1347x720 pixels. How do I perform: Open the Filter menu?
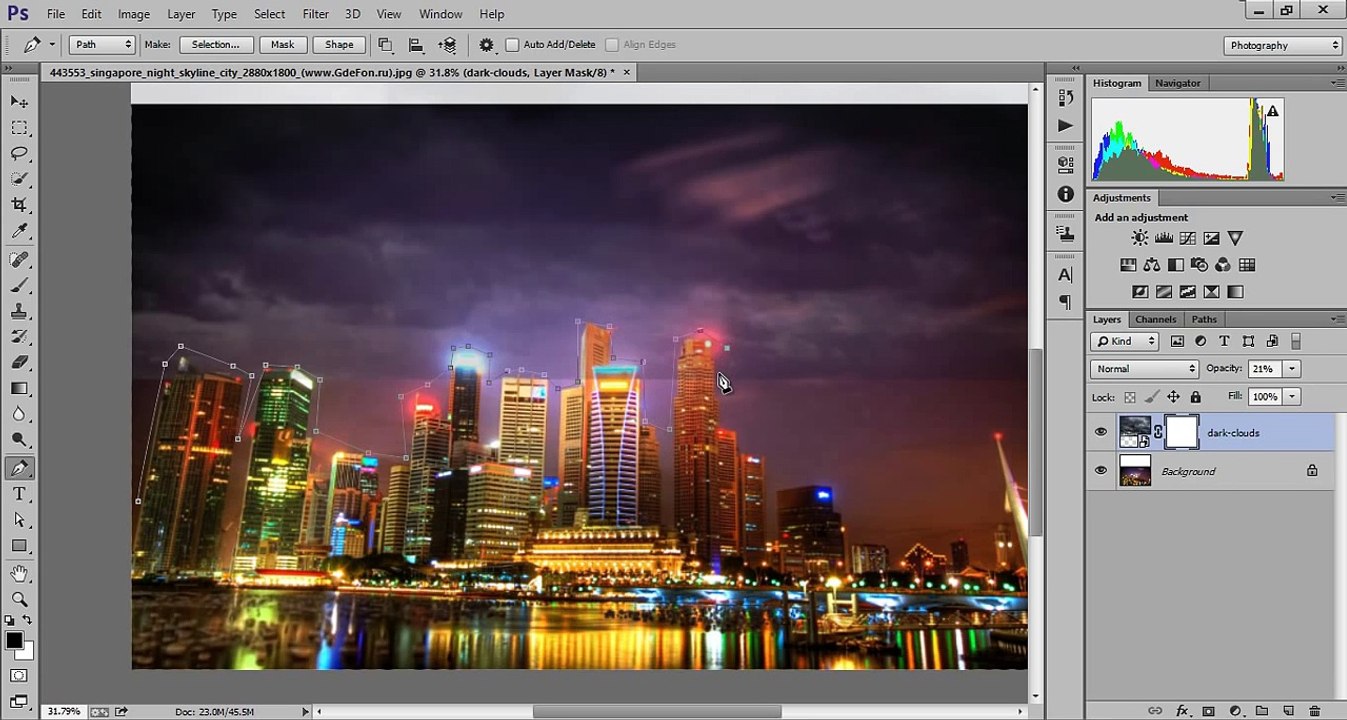pyautogui.click(x=315, y=14)
